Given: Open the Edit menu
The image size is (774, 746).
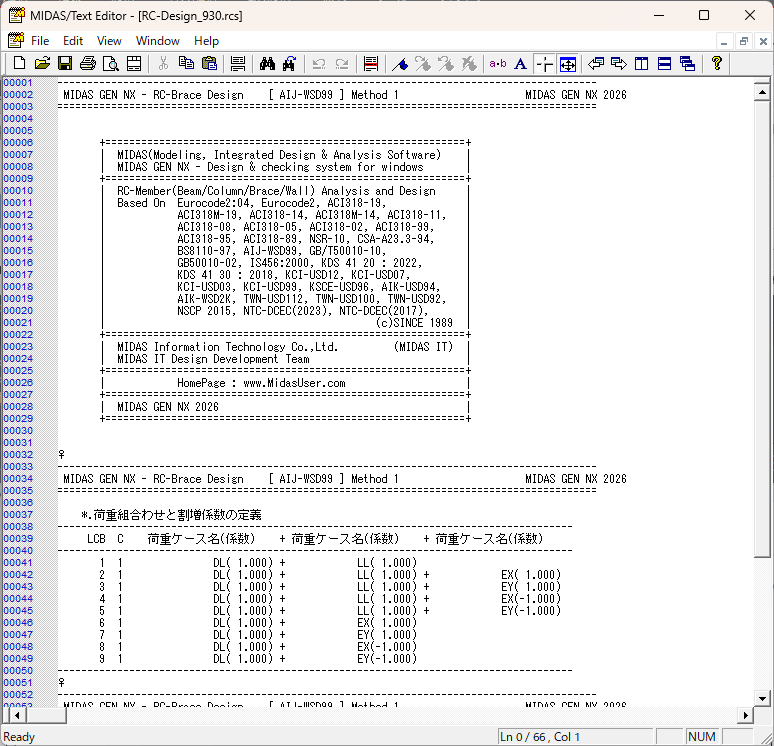Looking at the screenshot, I should click(x=73, y=41).
